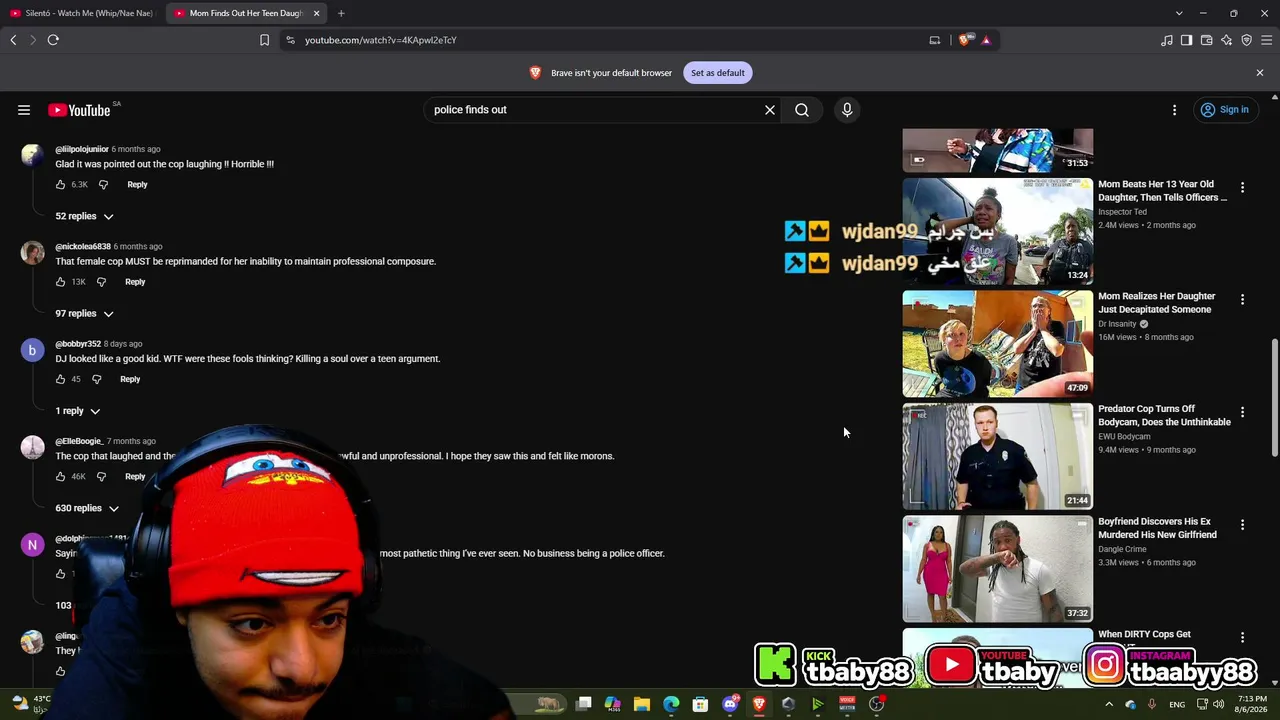Dismiss the default browser notification bar
Image resolution: width=1280 pixels, height=720 pixels.
(1260, 73)
